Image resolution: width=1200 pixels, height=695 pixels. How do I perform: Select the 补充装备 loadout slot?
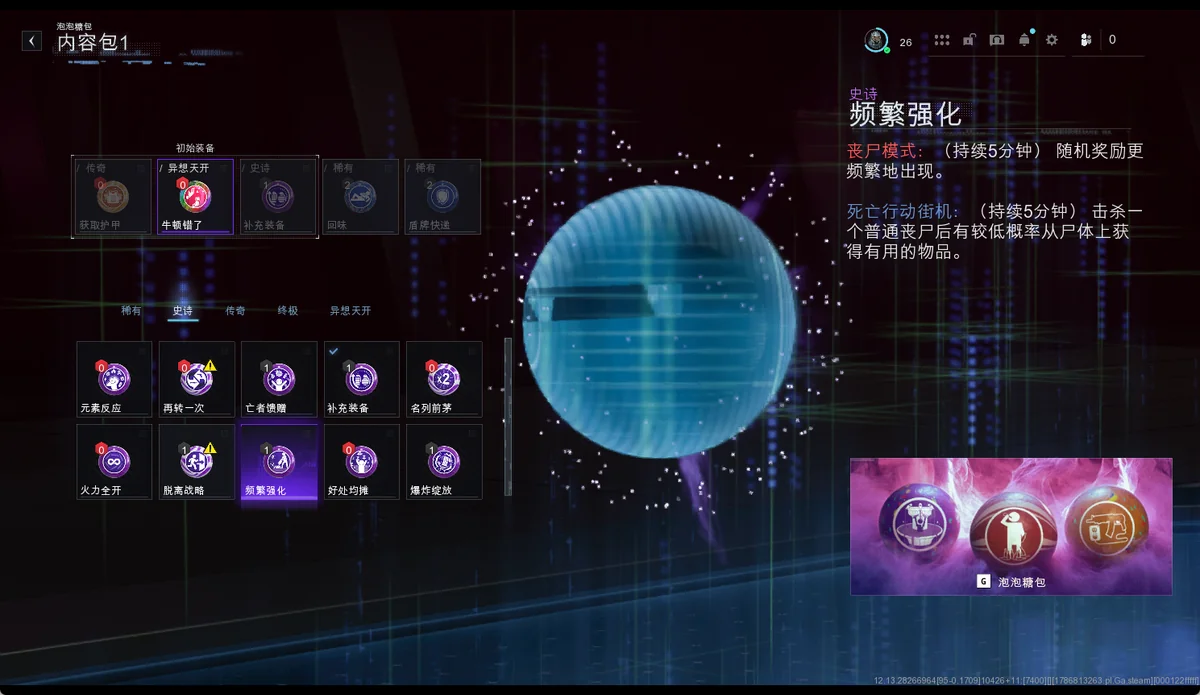coord(278,197)
